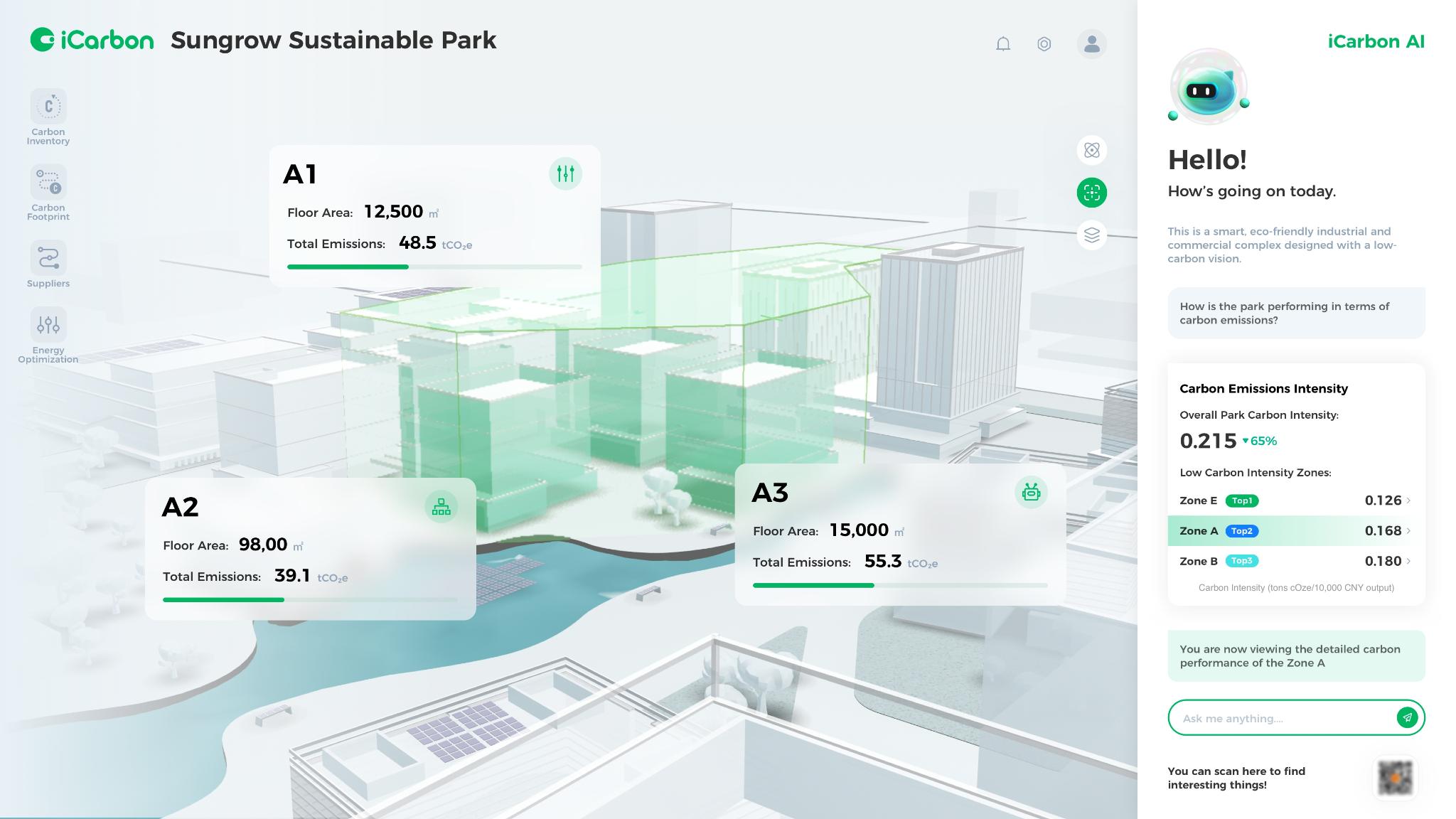This screenshot has height=819, width=1456.
Task: Toggle the layers view button
Action: (1092, 235)
